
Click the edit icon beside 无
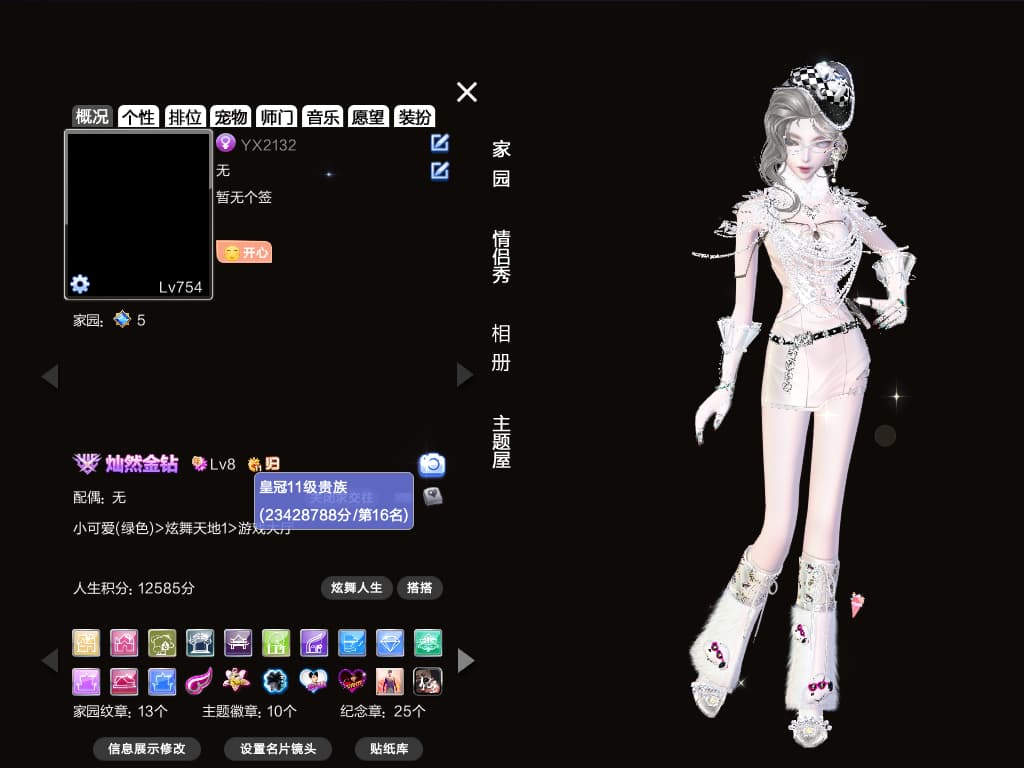click(x=438, y=170)
